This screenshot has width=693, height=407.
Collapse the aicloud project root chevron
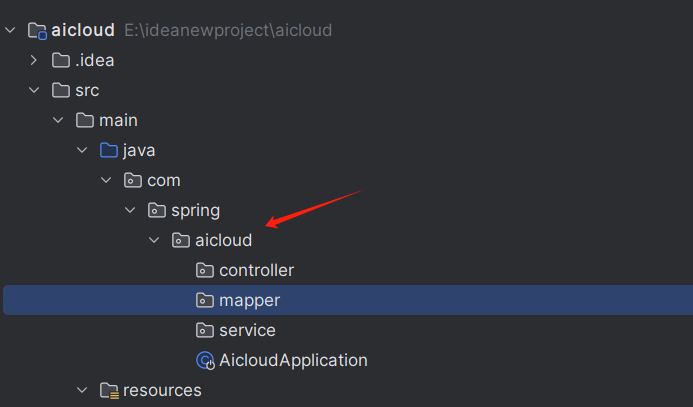click(10, 30)
